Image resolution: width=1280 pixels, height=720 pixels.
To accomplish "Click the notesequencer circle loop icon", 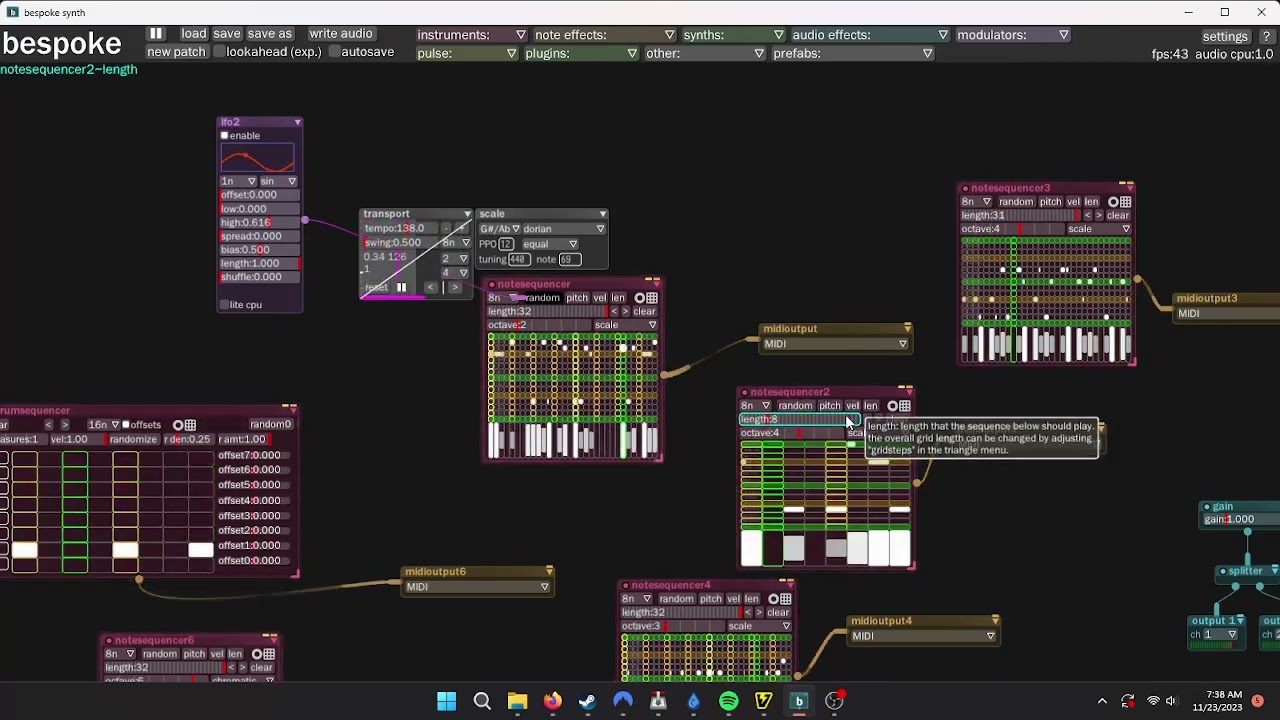I will (x=639, y=298).
